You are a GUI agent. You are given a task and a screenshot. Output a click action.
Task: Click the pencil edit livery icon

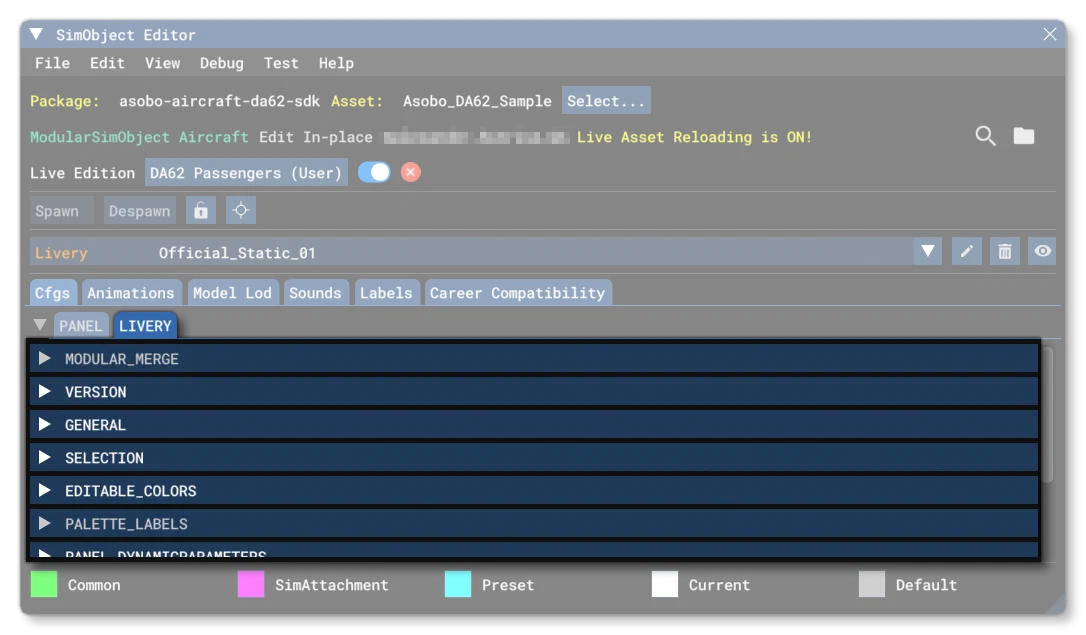[x=966, y=251]
